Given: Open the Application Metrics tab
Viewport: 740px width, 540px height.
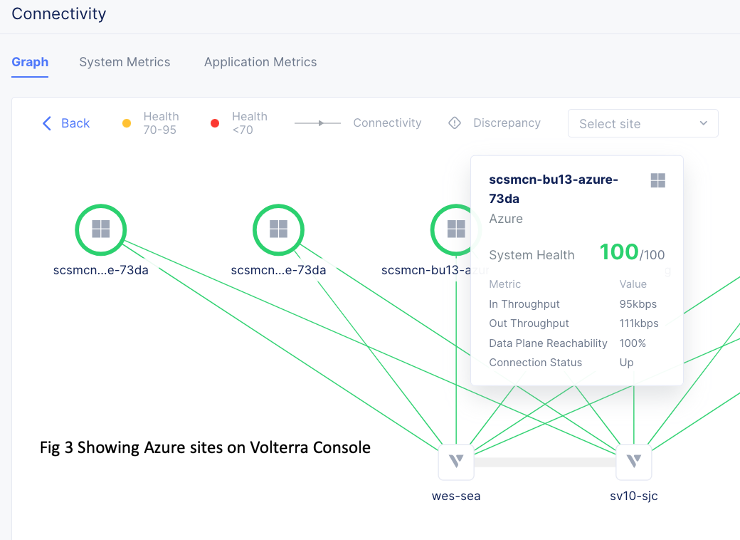Looking at the screenshot, I should [x=260, y=62].
